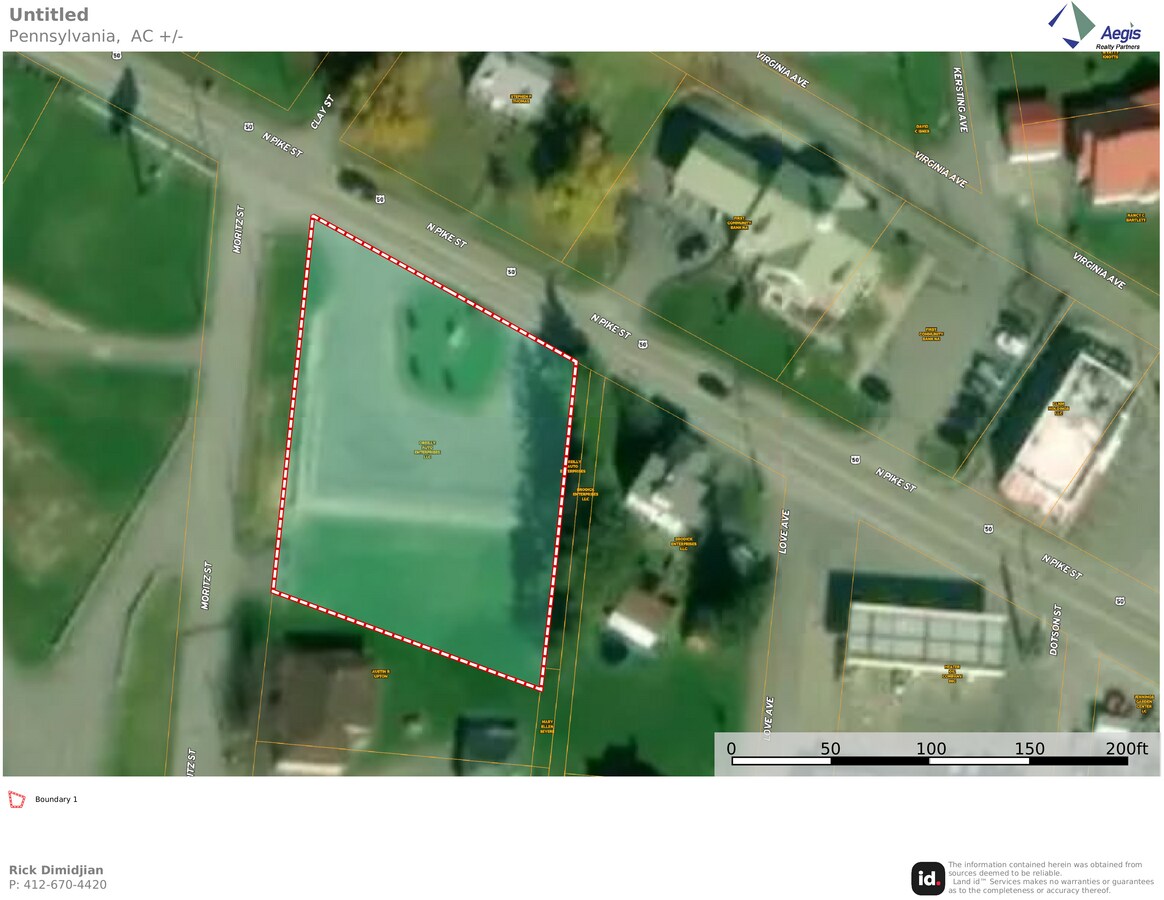Click the route shield beside Clay St

247,126
